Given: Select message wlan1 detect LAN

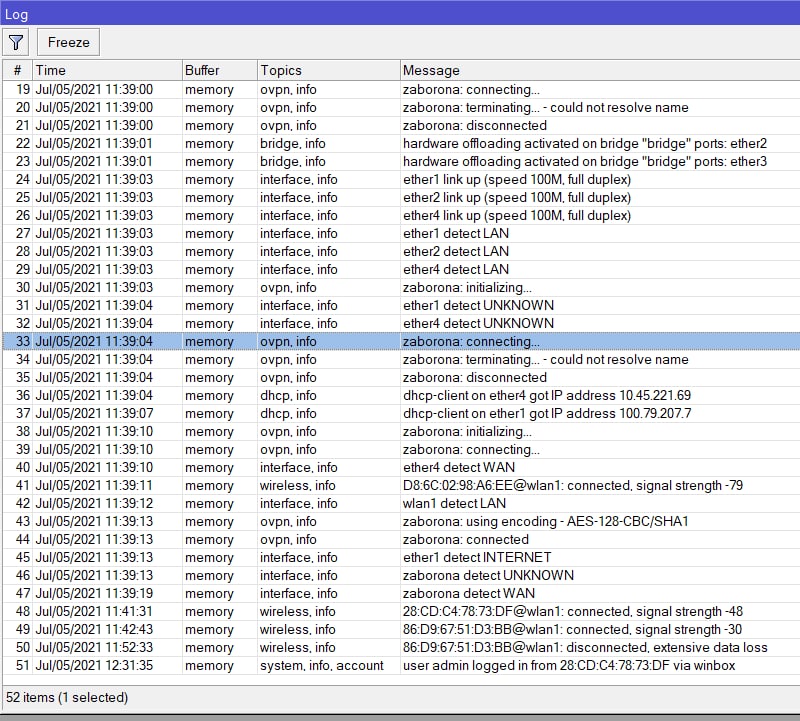Looking at the screenshot, I should [x=454, y=504].
